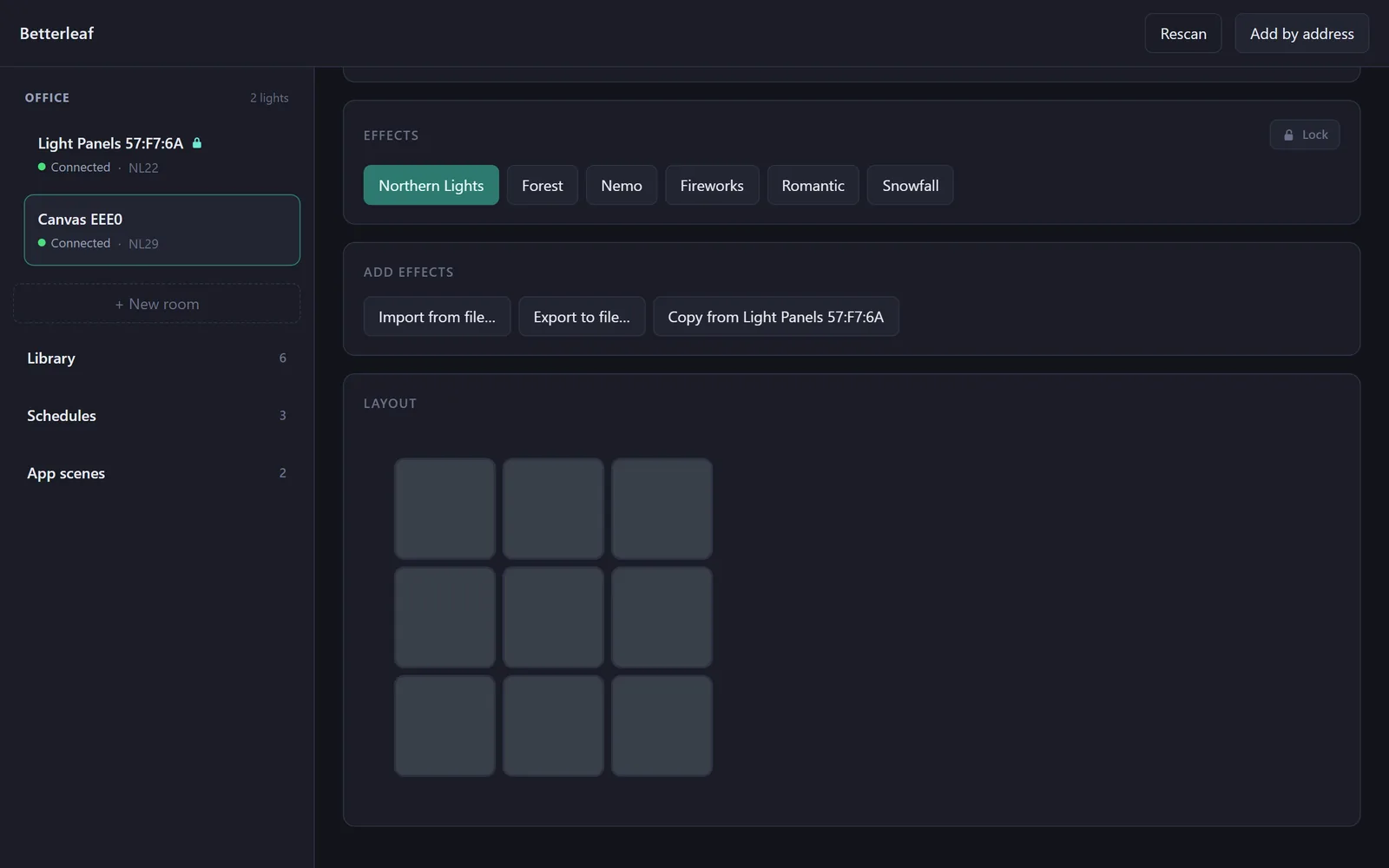Viewport: 1389px width, 868px height.
Task: Select the Forest effect
Action: (x=542, y=185)
